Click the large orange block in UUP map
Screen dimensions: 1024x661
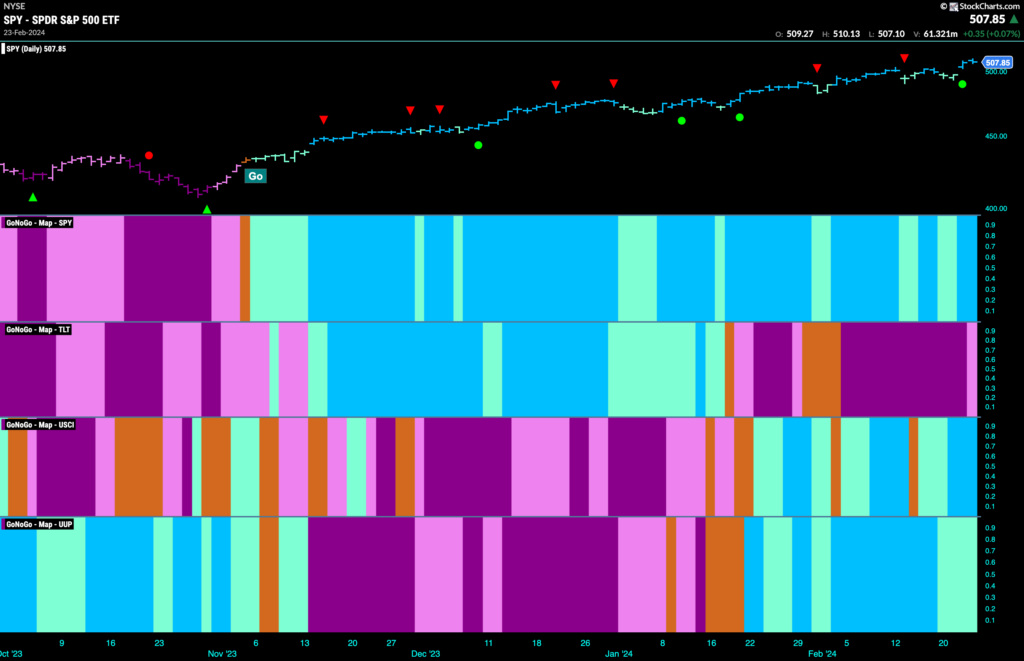[x=724, y=575]
